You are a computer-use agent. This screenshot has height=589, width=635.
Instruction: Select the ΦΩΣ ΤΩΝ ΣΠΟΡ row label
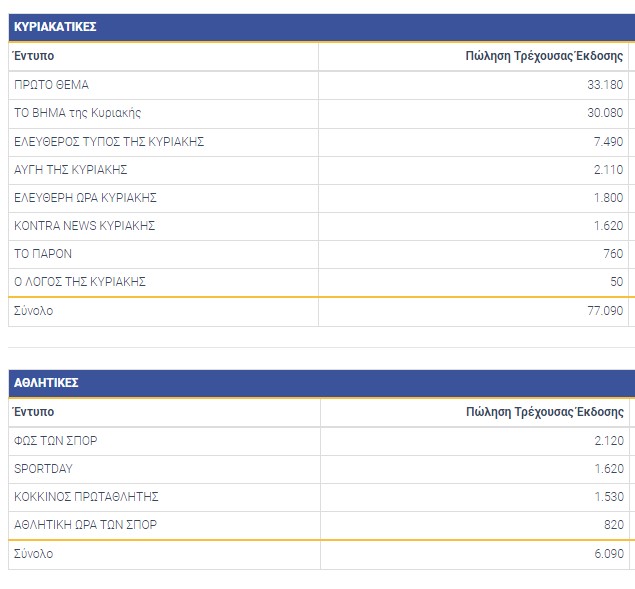click(x=56, y=441)
